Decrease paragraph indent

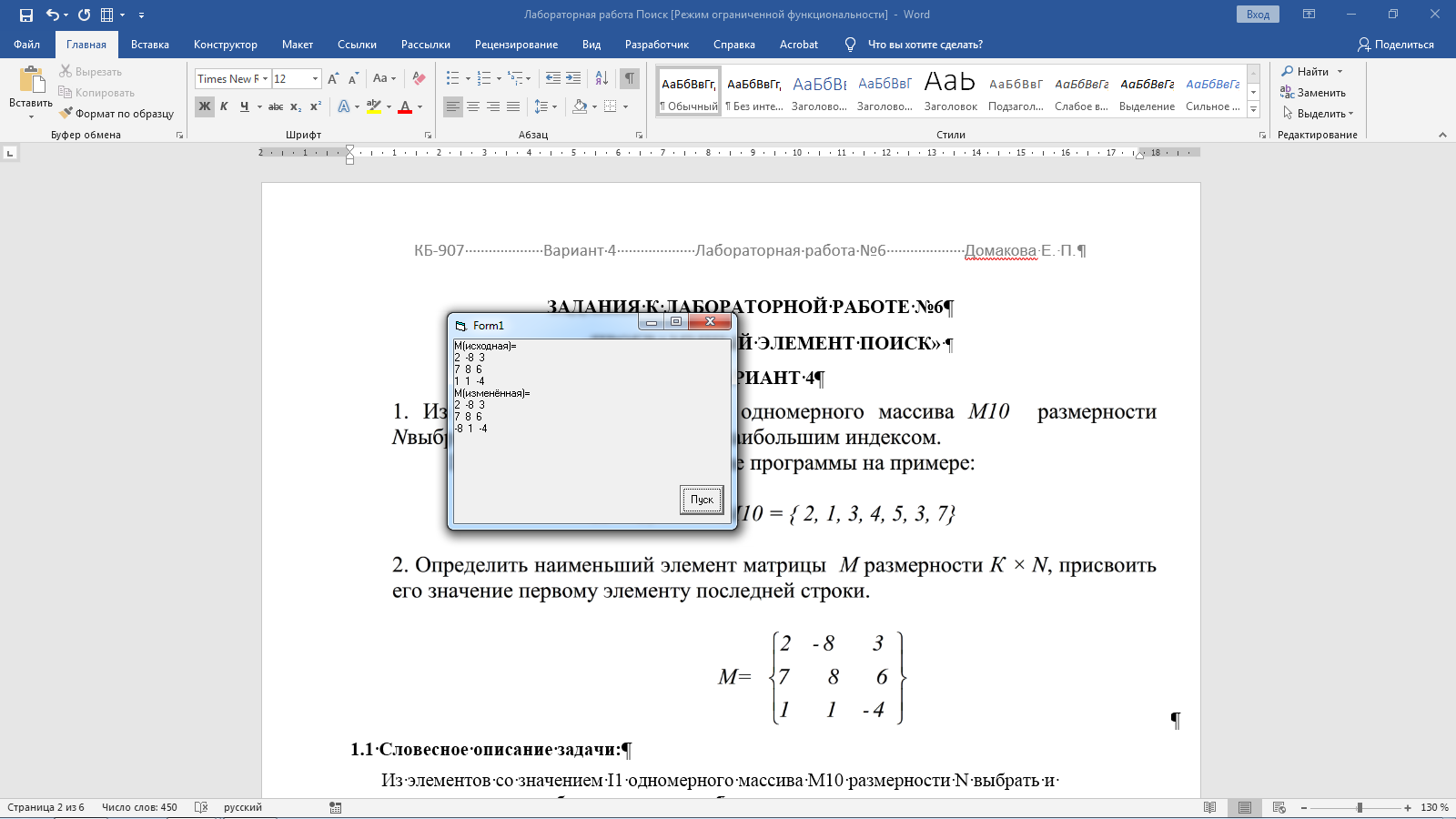[x=552, y=78]
